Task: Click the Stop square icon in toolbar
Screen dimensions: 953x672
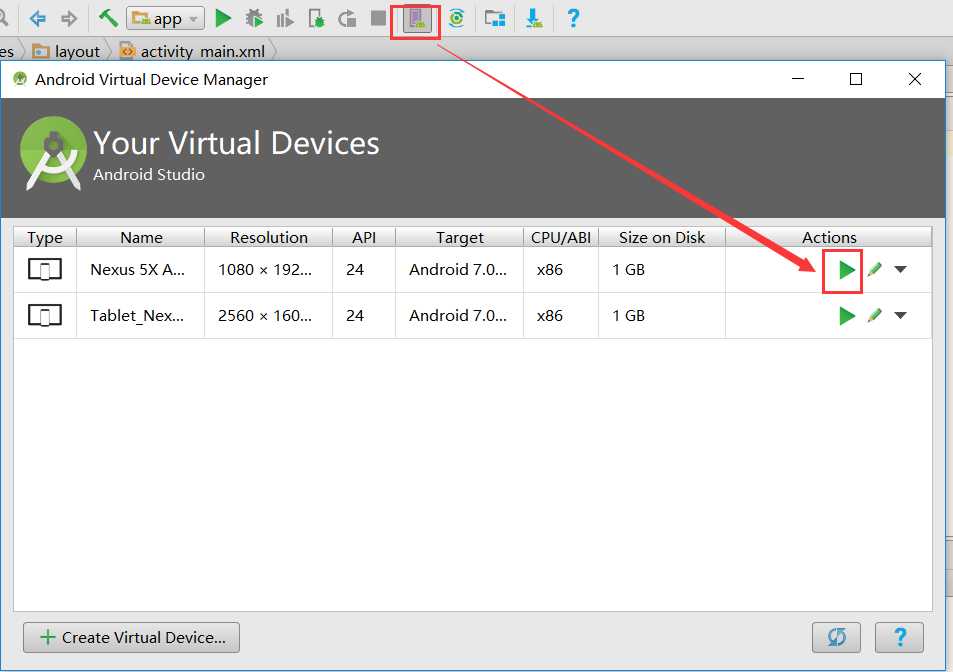Action: [x=378, y=18]
